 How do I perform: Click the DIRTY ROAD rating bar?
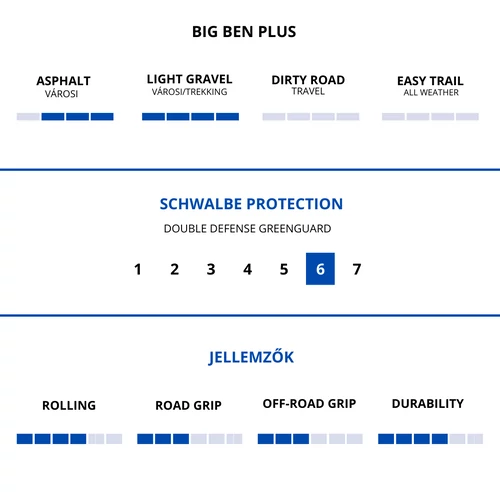[x=311, y=116]
